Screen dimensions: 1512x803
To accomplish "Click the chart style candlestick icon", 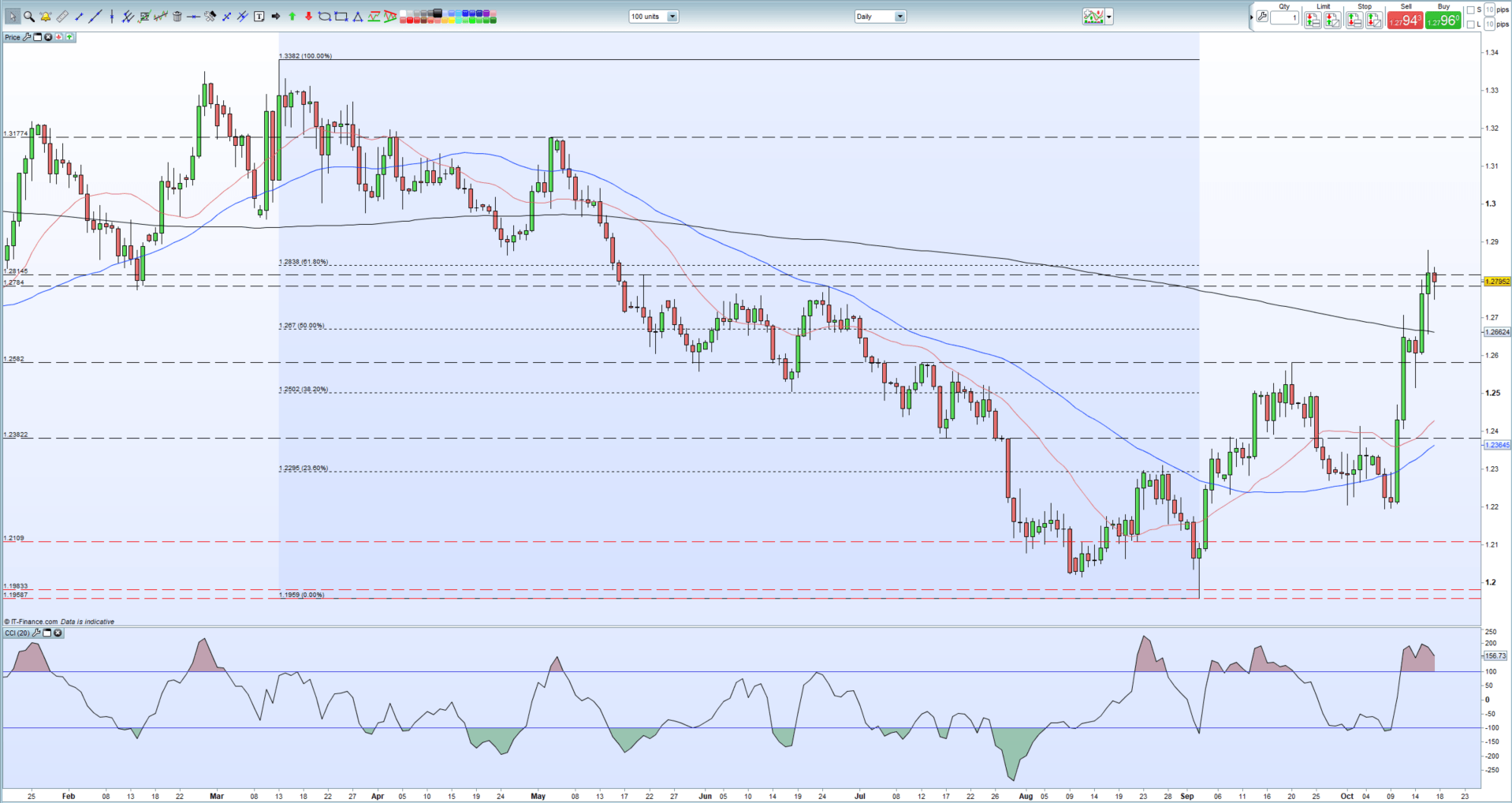I will [1093, 17].
